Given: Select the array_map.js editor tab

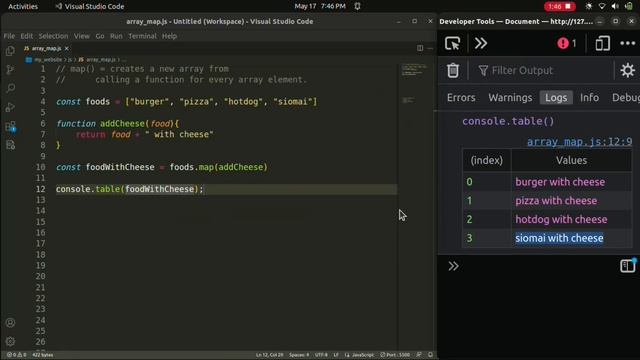Looking at the screenshot, I should point(46,48).
